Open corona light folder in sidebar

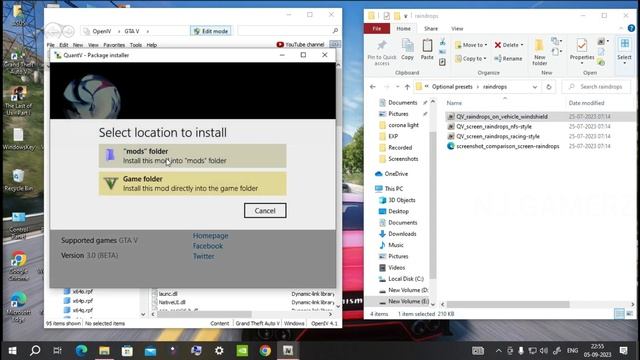tap(398, 125)
